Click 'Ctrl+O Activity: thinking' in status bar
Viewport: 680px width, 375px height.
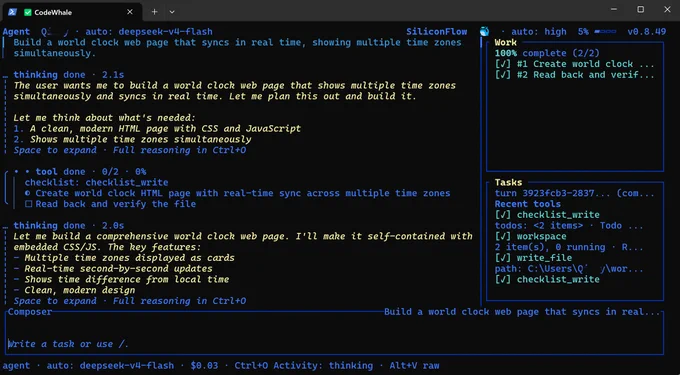pos(304,365)
